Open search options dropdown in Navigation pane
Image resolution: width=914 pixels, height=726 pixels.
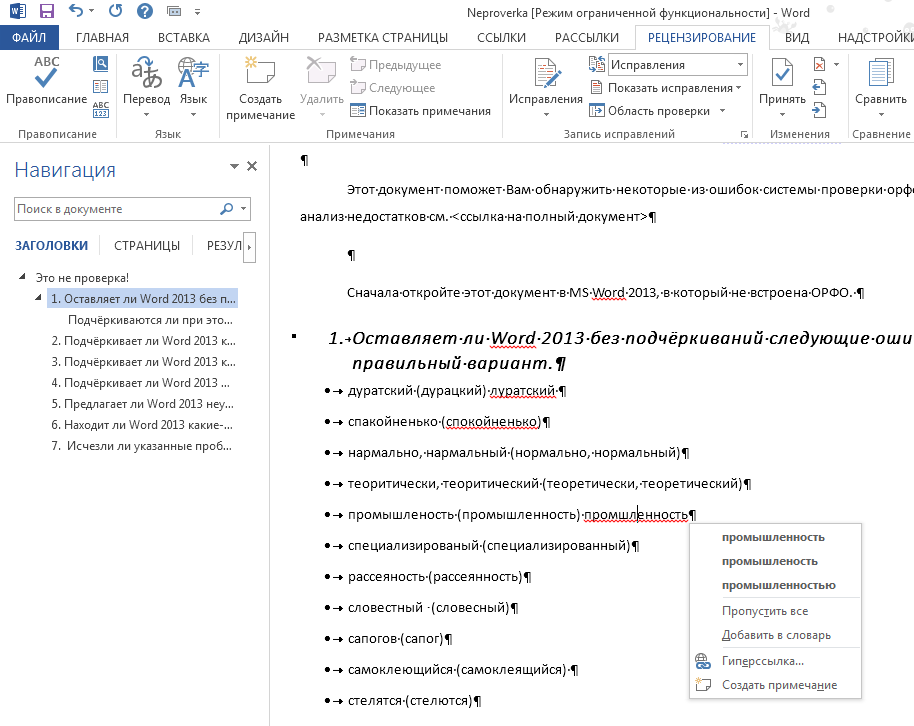[244, 209]
